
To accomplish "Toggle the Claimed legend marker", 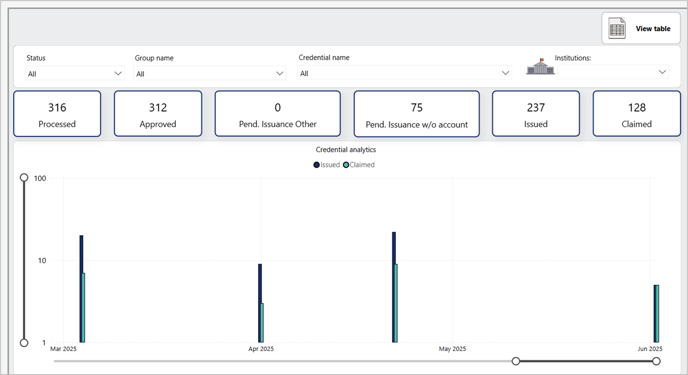I will pyautogui.click(x=346, y=165).
